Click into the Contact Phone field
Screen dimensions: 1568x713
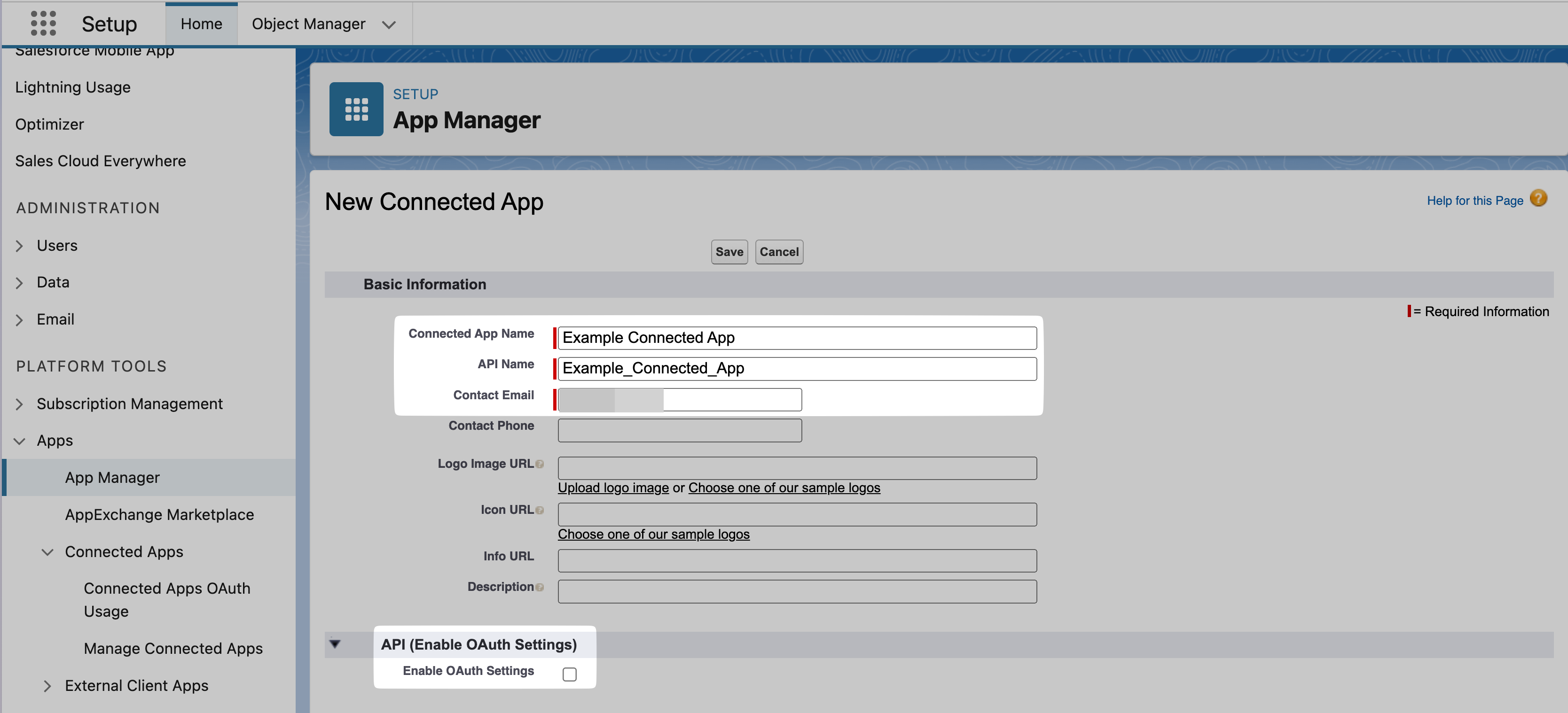point(679,431)
